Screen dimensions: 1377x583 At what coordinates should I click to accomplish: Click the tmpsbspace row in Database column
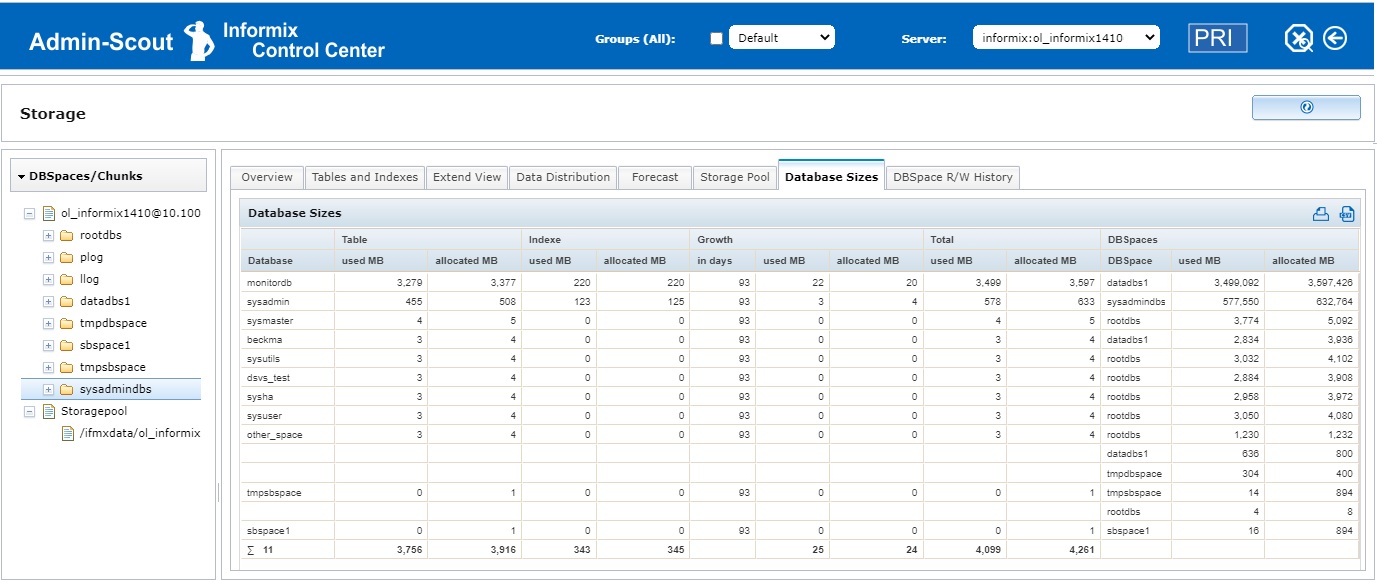pyautogui.click(x=274, y=493)
